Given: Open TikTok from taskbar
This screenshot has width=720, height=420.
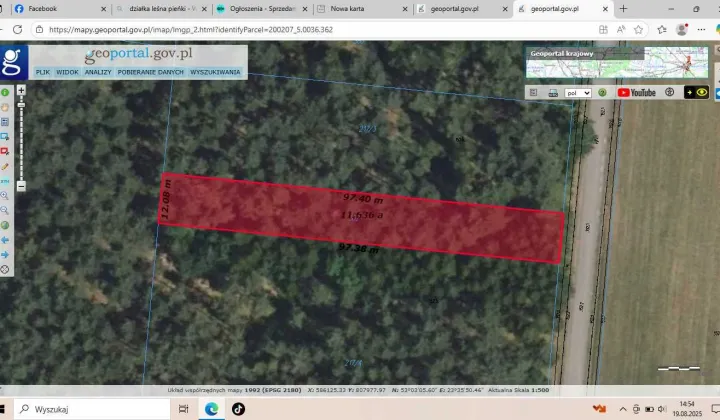Looking at the screenshot, I should tap(238, 409).
